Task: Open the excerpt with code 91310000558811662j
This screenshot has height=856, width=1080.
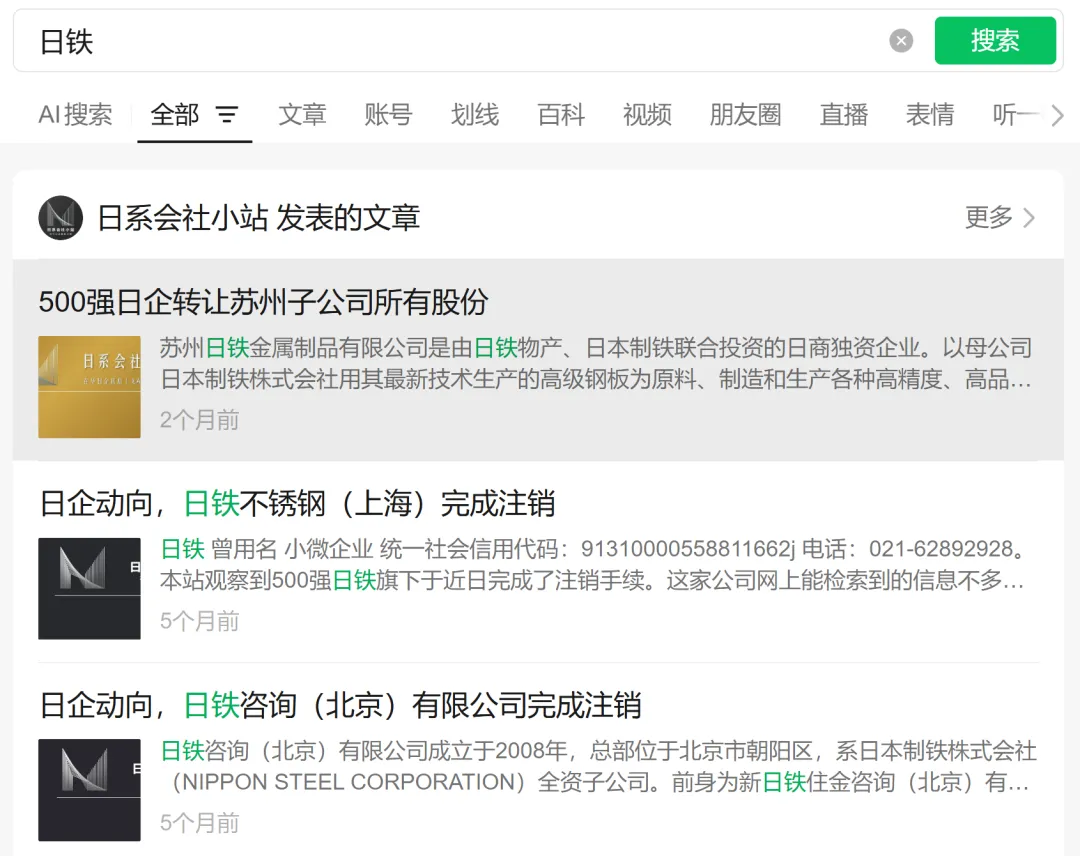Action: pos(594,565)
